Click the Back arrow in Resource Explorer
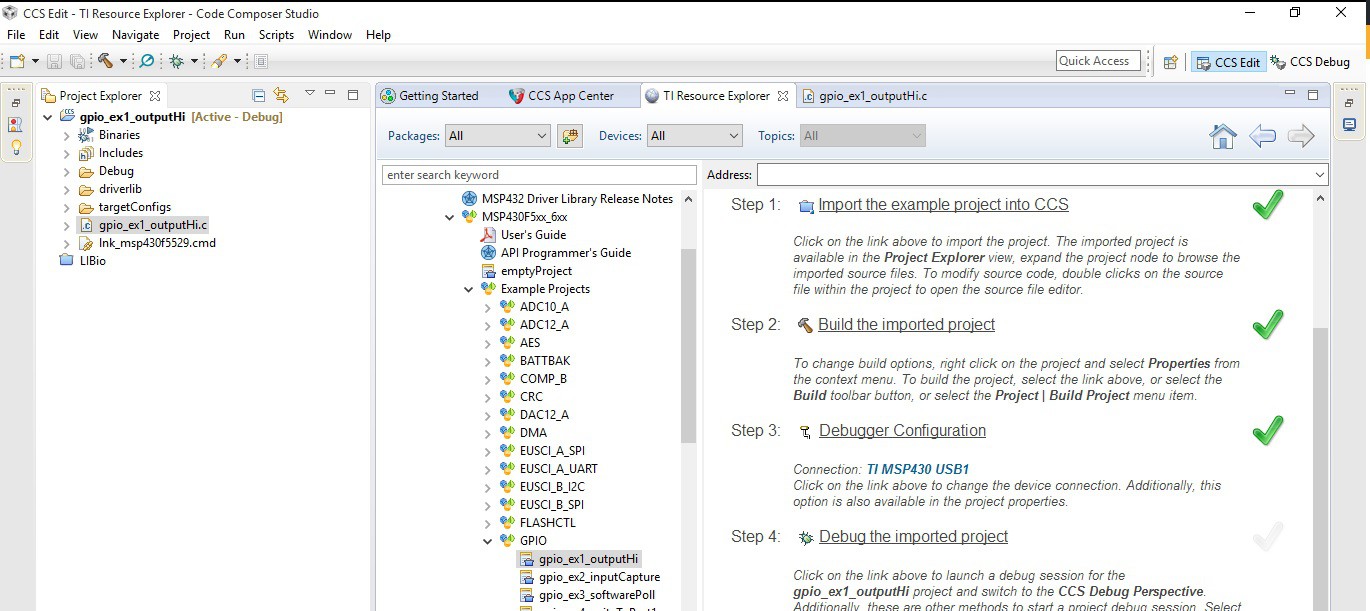 click(x=1262, y=136)
